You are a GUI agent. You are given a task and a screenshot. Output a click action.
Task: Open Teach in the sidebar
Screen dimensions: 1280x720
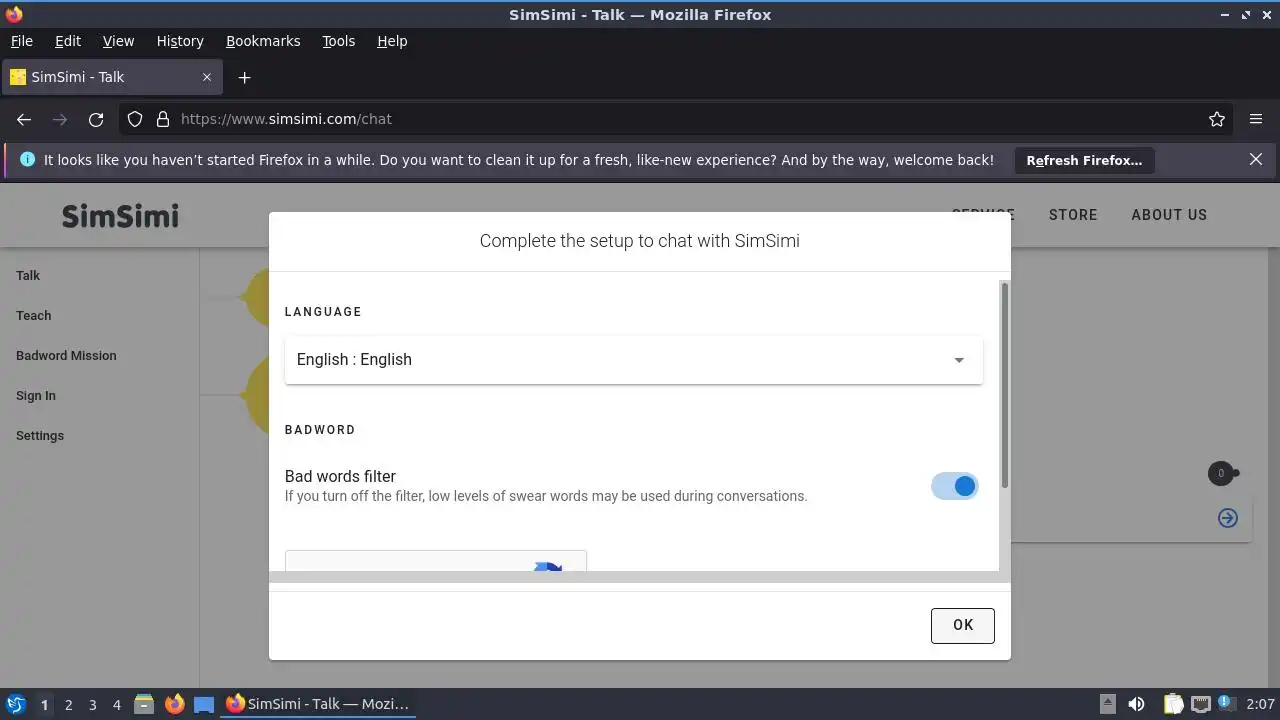pos(33,315)
